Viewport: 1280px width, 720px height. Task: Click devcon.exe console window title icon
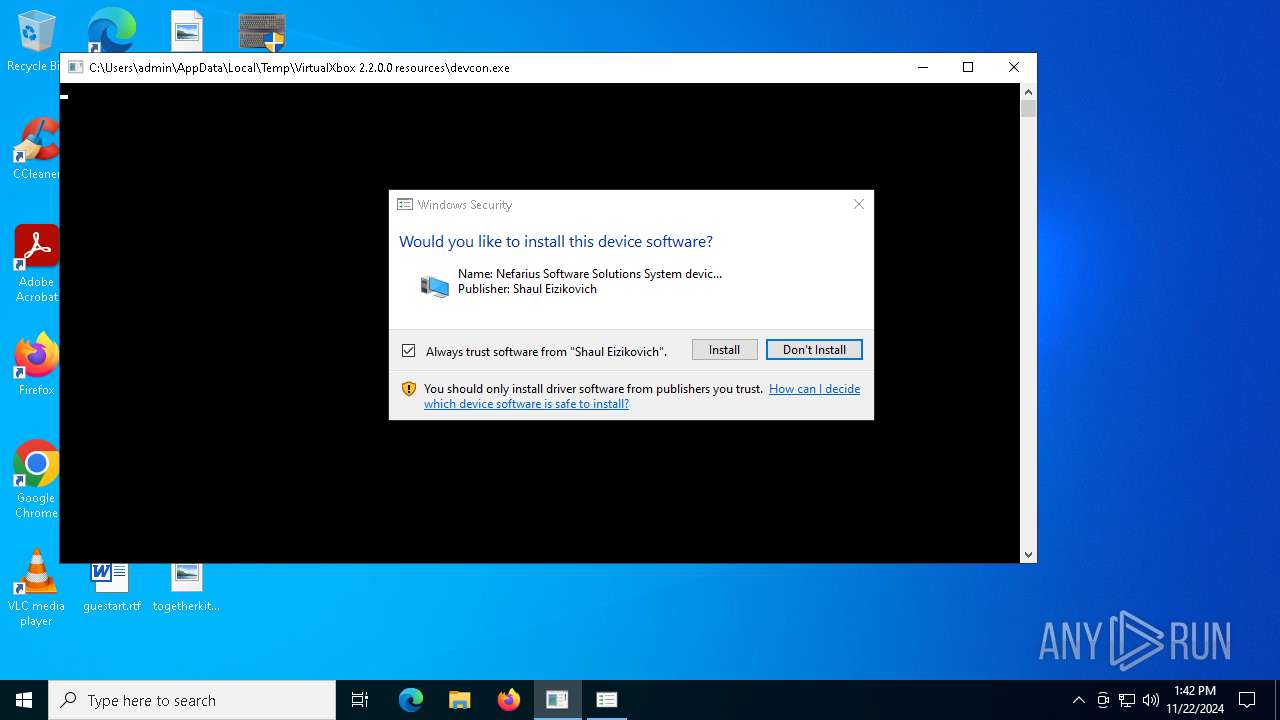75,67
